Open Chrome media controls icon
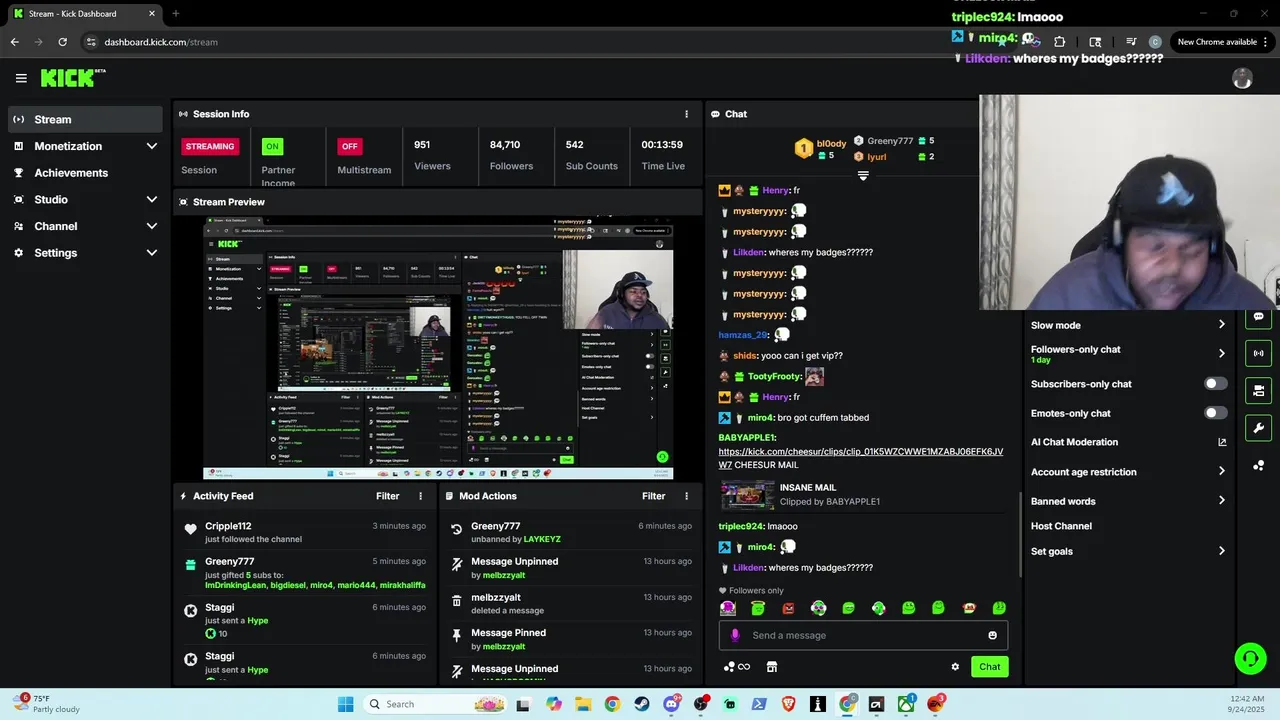This screenshot has height=720, width=1280. 1131,42
